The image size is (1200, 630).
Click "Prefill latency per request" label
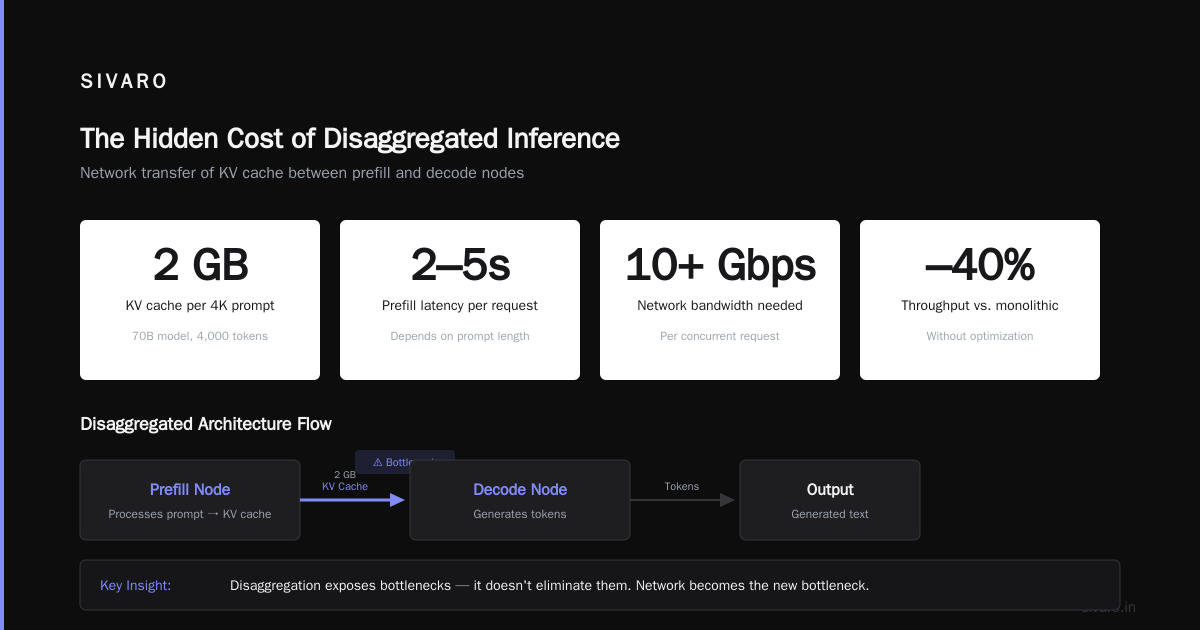pos(460,306)
